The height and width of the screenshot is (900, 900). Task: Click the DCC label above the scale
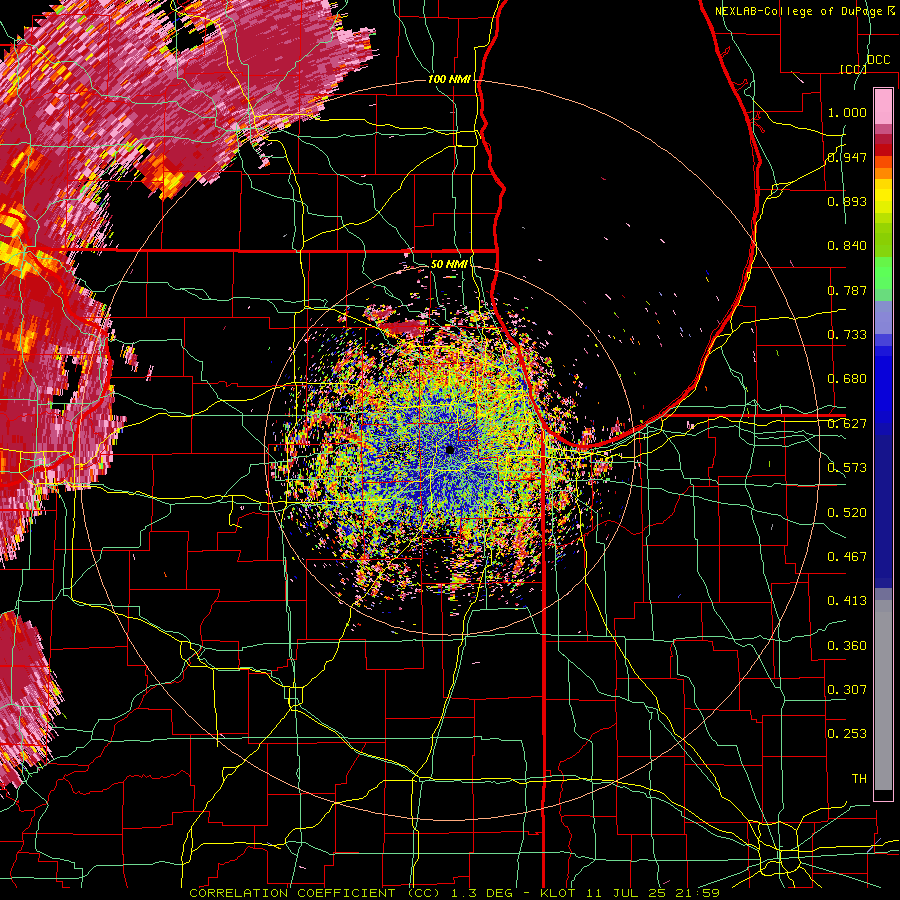point(879,60)
